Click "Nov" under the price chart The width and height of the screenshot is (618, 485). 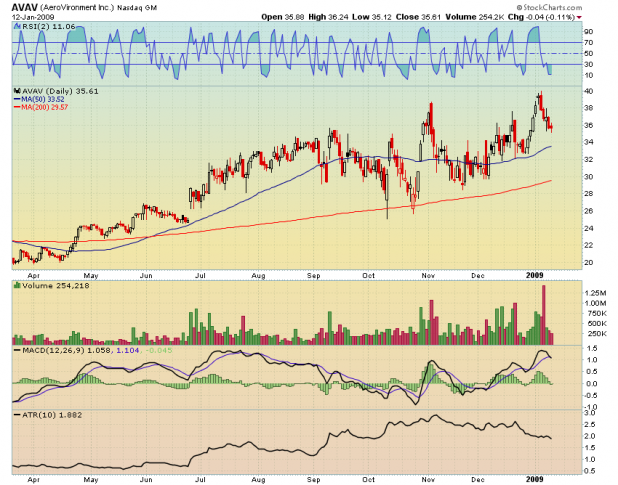[x=428, y=275]
